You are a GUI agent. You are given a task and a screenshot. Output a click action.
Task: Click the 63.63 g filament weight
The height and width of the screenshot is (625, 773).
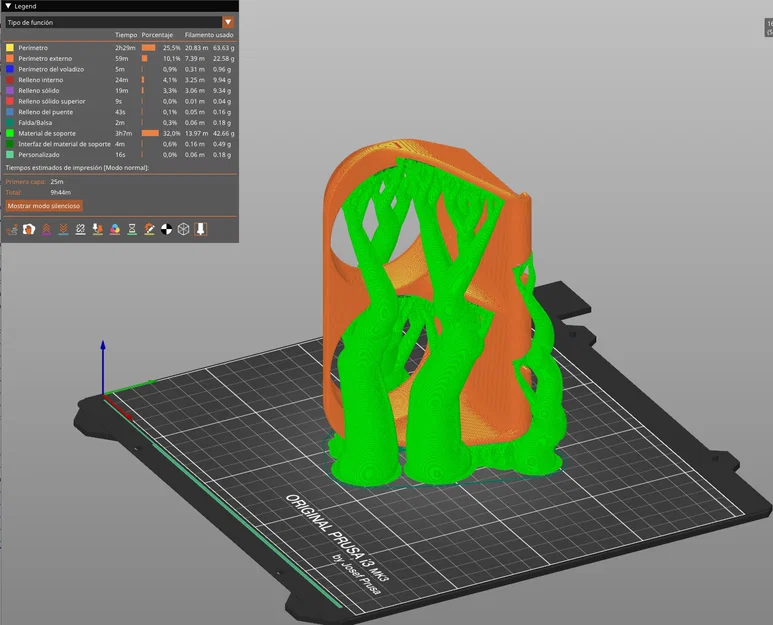(224, 48)
